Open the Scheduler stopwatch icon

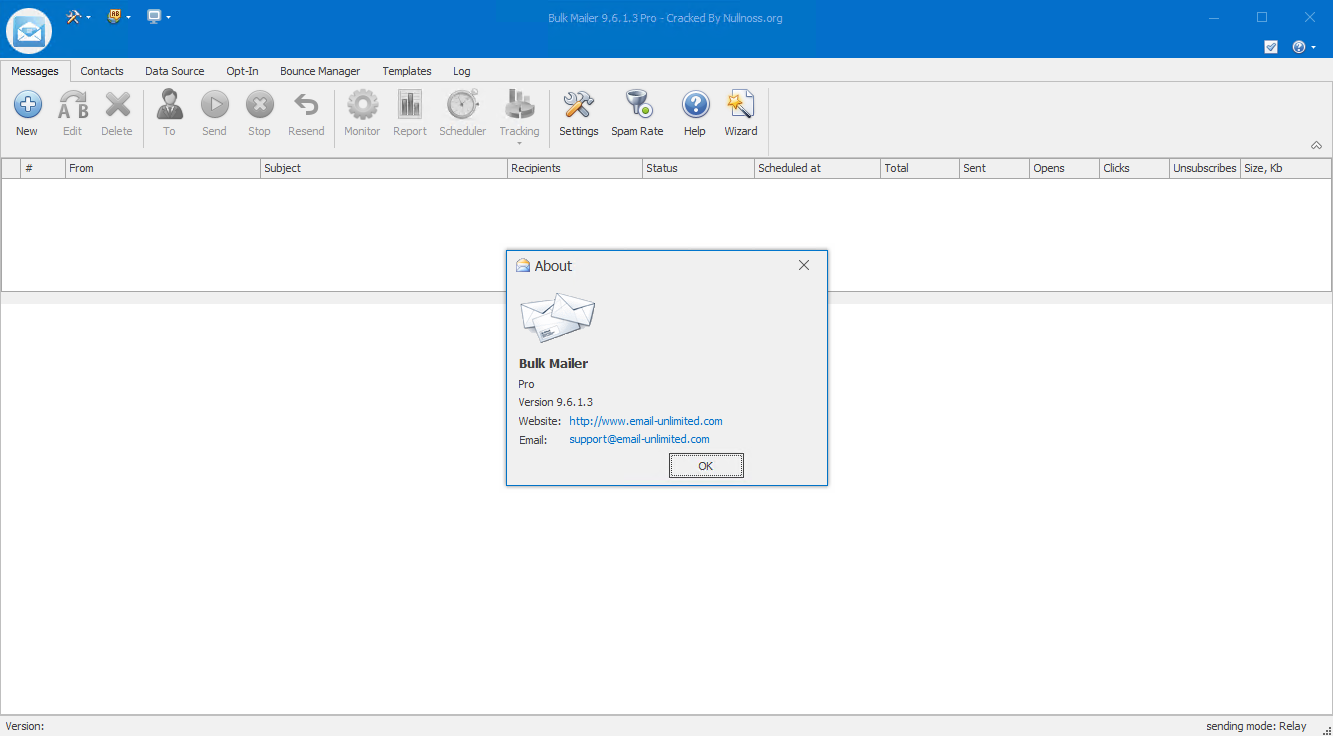tap(462, 104)
